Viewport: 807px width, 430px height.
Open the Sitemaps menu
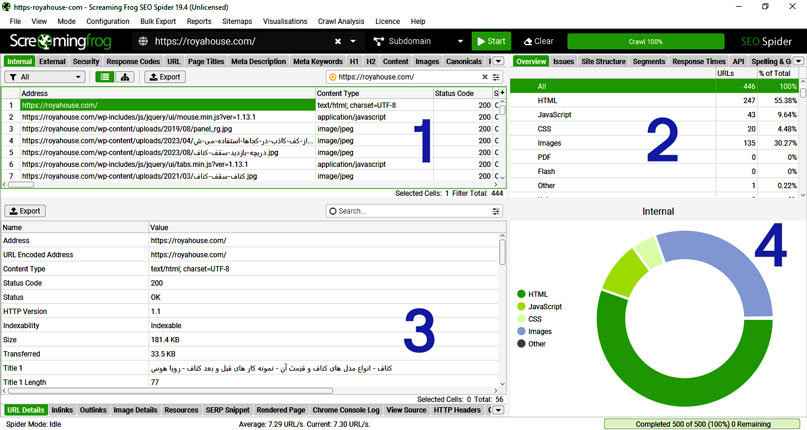pos(237,21)
